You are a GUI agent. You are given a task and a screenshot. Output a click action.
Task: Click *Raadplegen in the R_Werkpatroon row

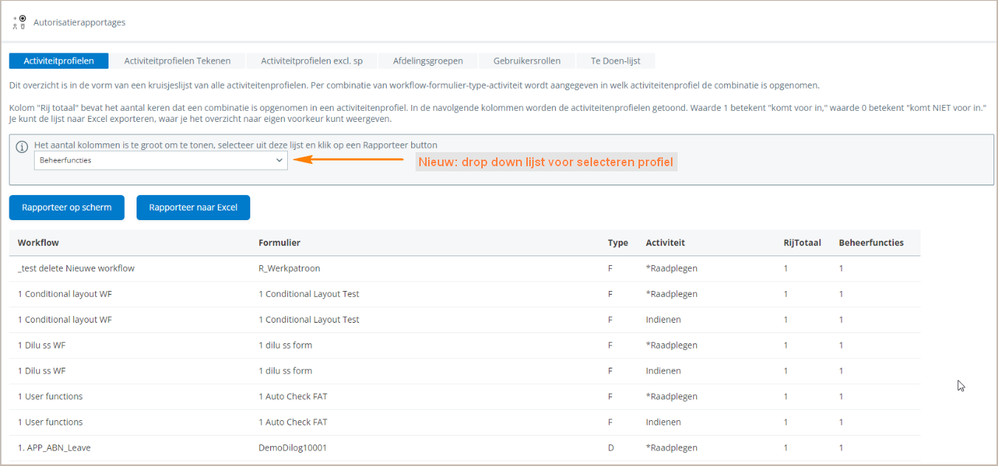pyautogui.click(x=671, y=269)
